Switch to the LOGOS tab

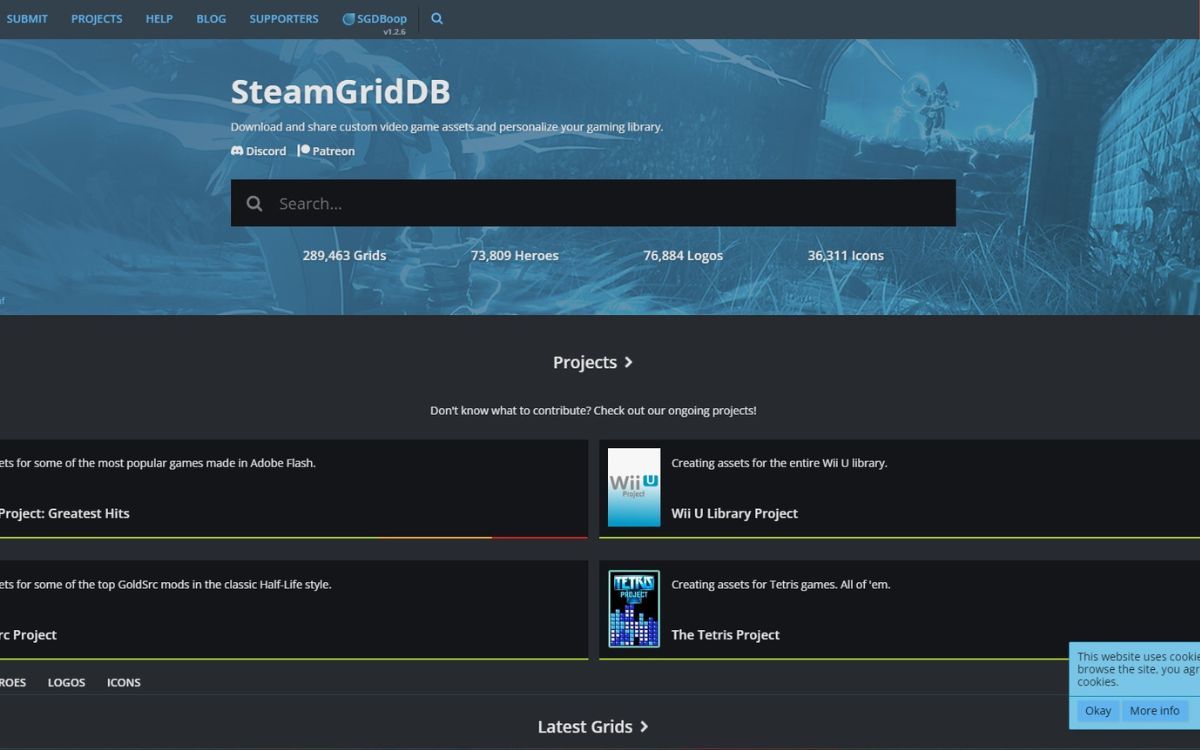coord(66,682)
